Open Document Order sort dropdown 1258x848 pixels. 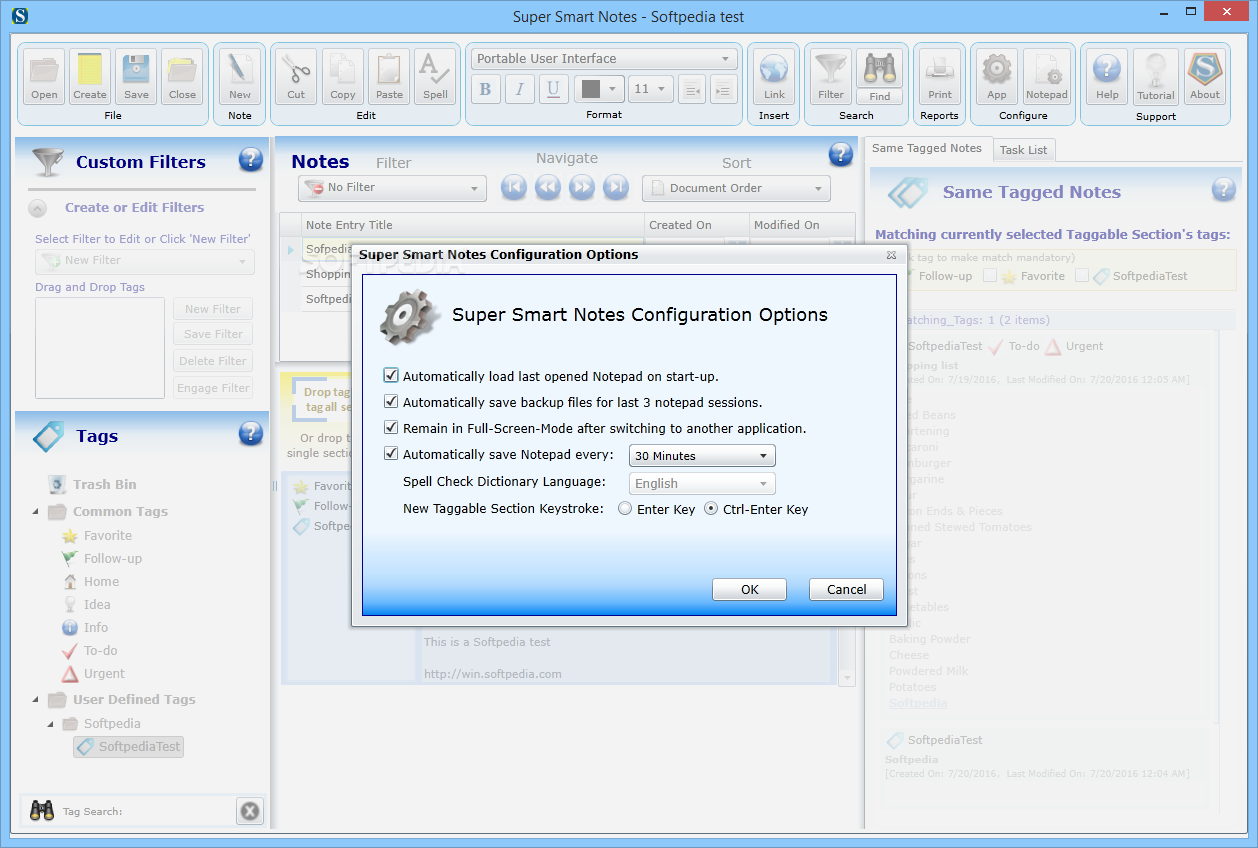click(736, 188)
